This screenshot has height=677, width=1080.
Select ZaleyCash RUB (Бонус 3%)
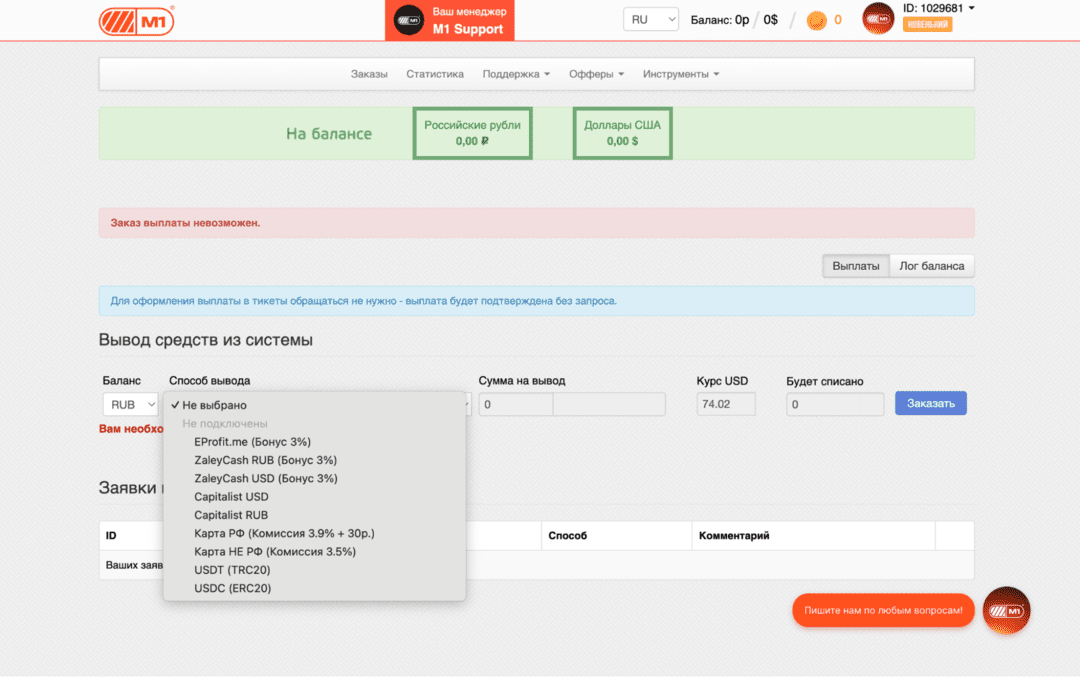(x=314, y=460)
